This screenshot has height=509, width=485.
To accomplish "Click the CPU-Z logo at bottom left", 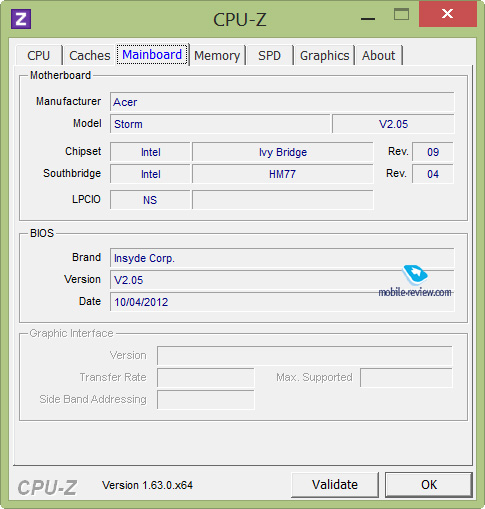I will coord(47,487).
